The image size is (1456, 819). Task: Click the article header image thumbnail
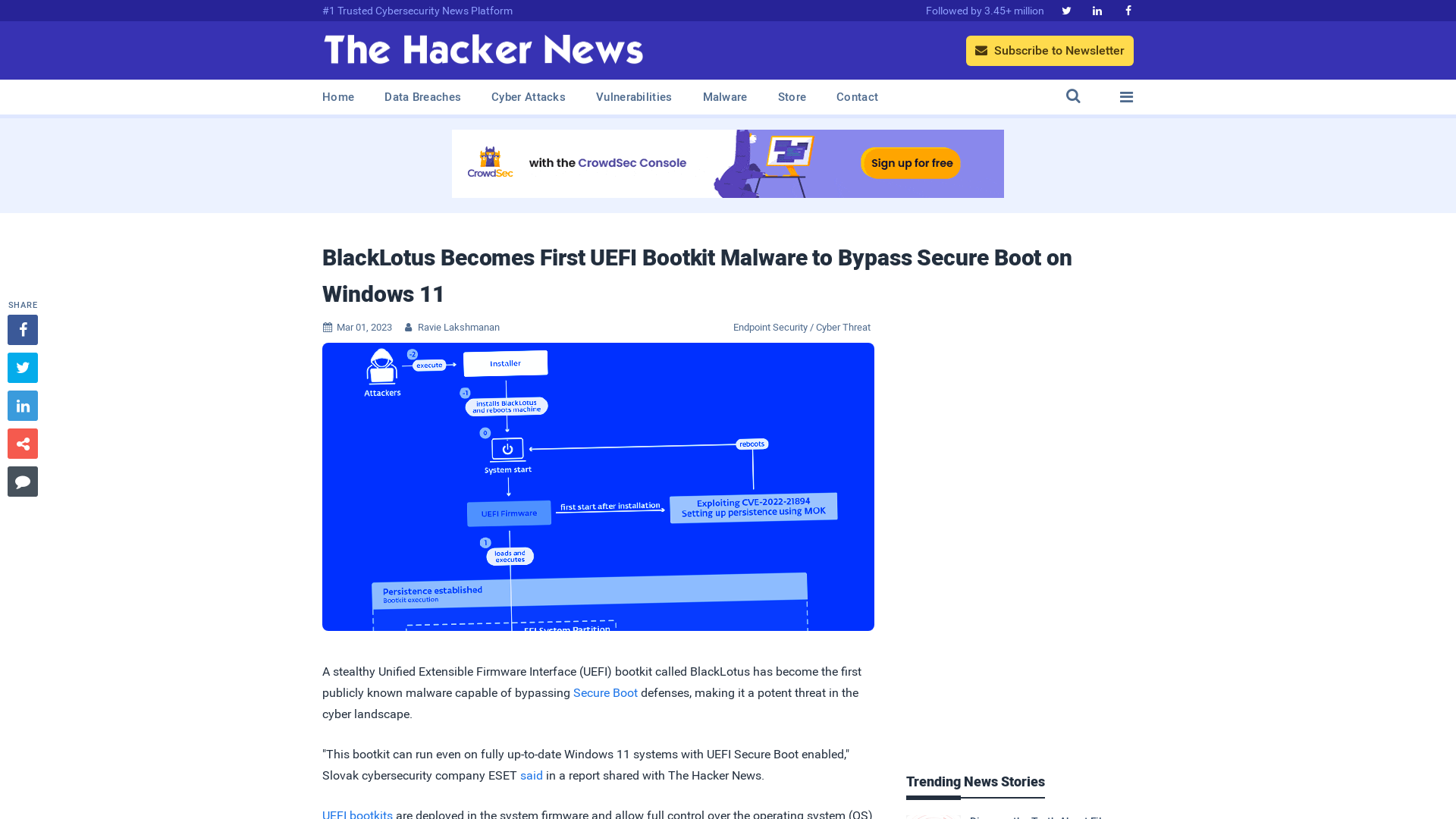point(598,486)
